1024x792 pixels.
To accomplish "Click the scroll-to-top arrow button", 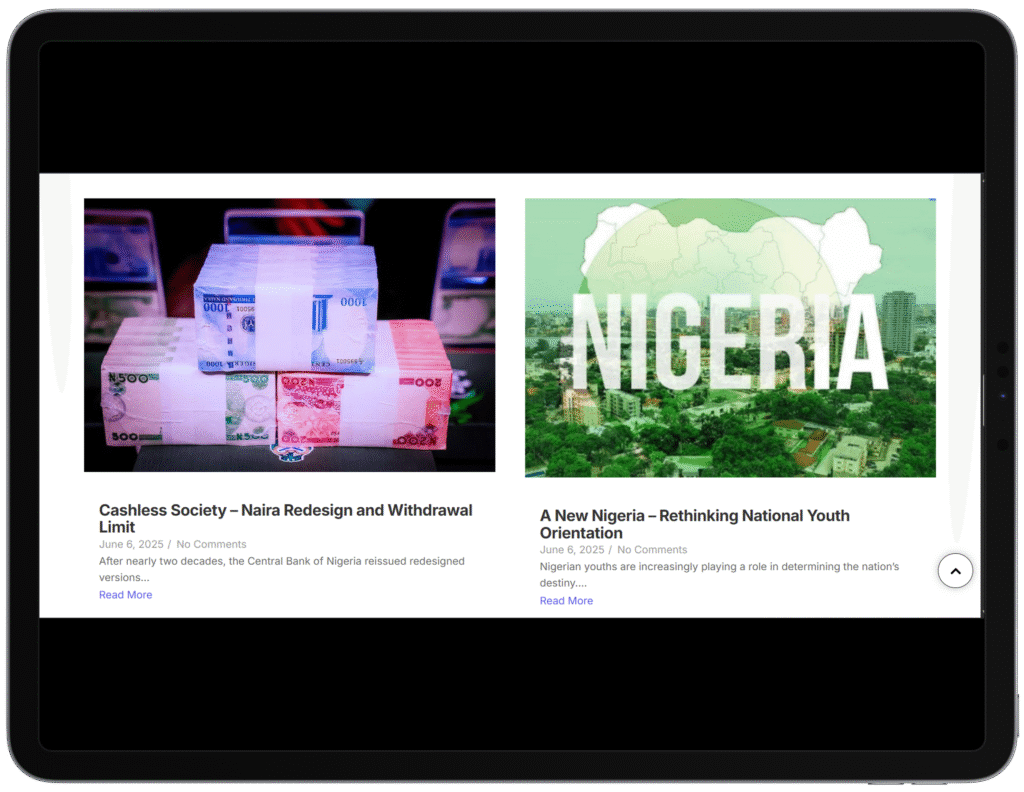I will (955, 571).
